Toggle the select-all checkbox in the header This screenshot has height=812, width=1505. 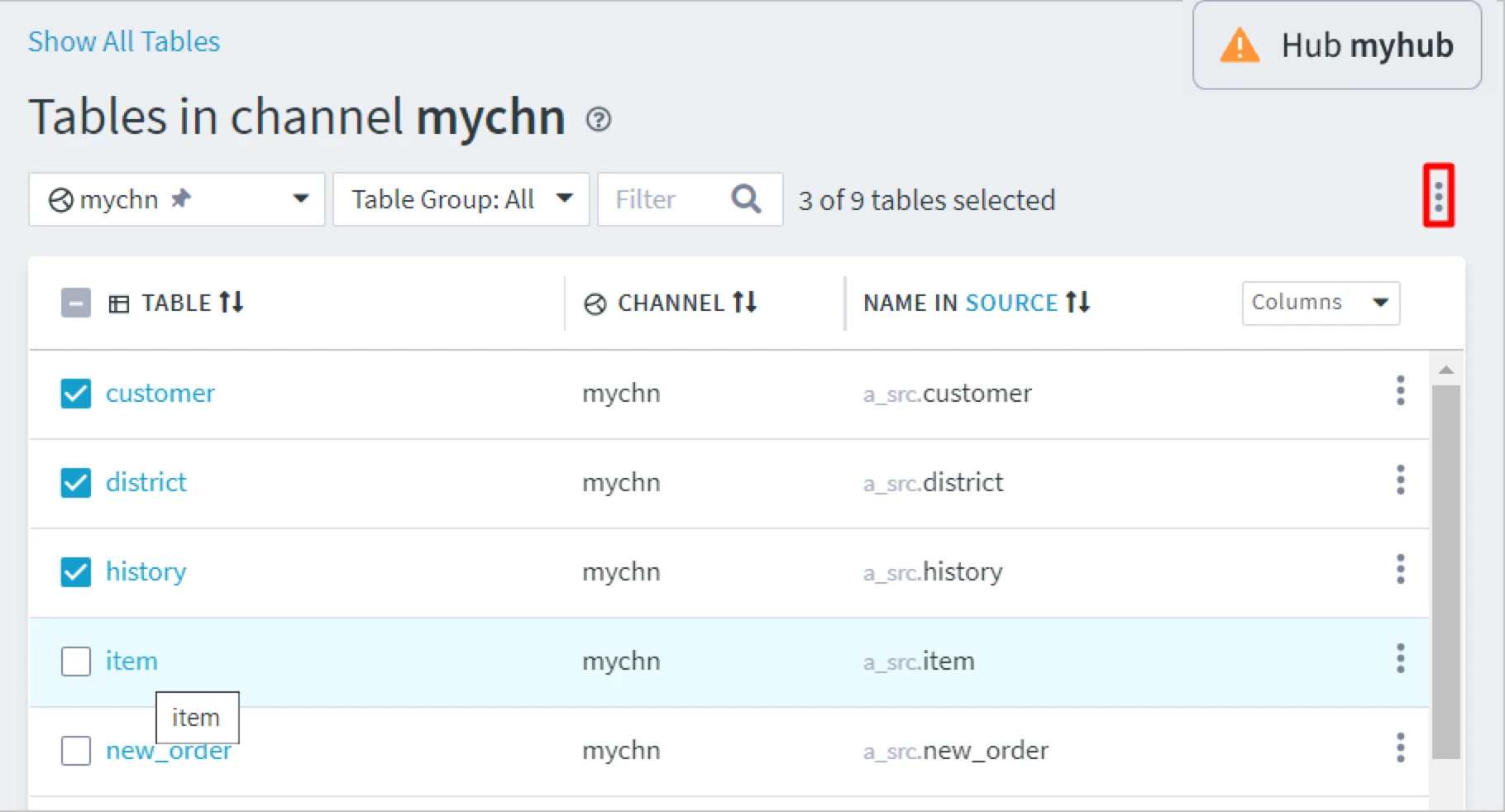coord(76,303)
